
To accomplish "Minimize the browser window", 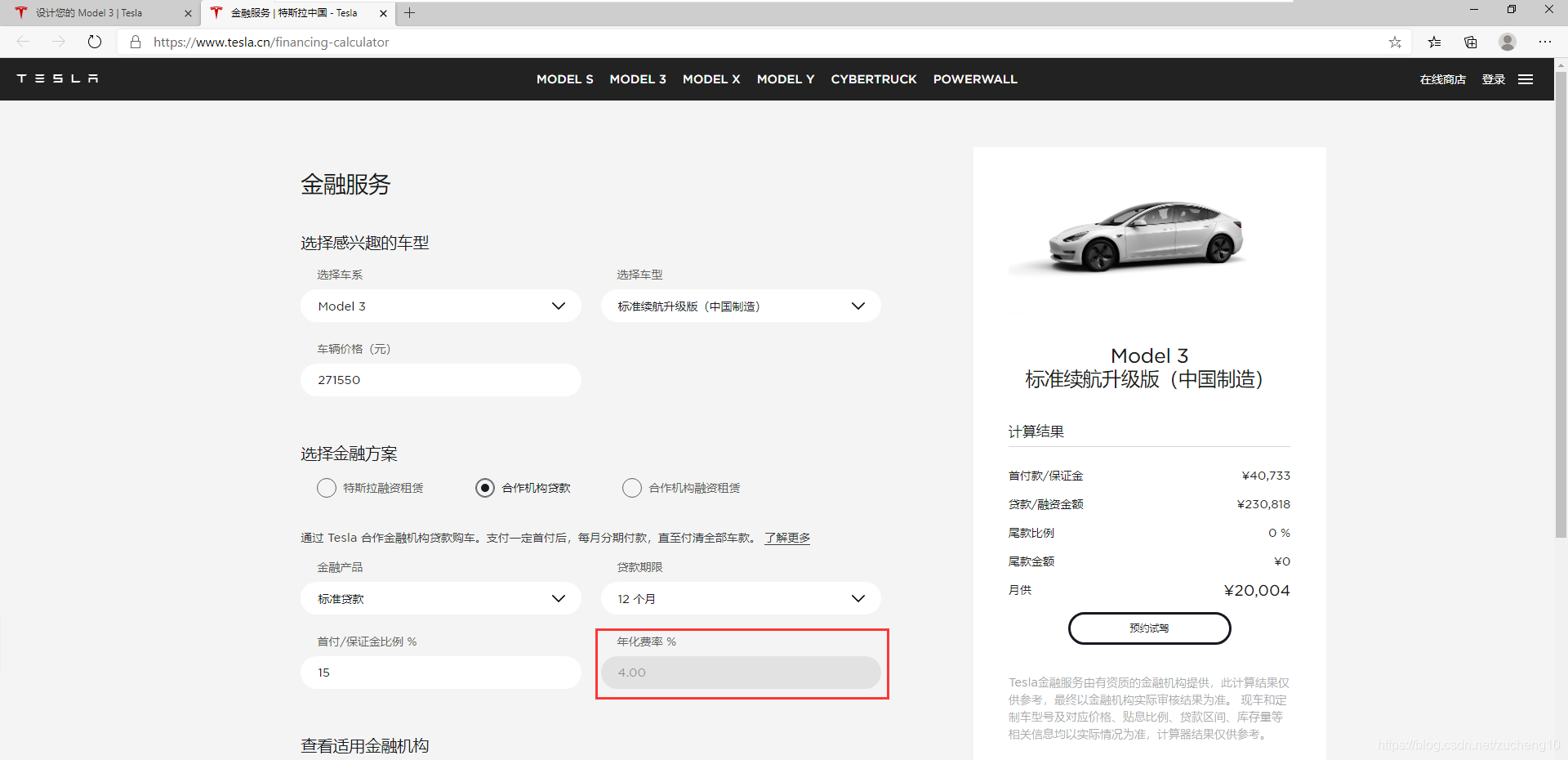I will [1474, 10].
